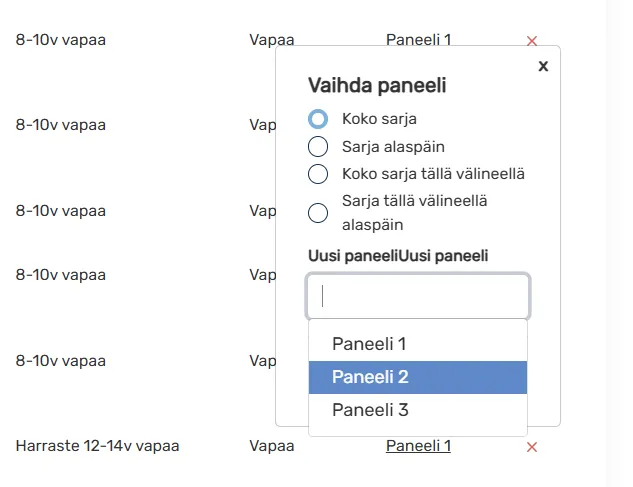Select Paneeli 3 in the dropdown
This screenshot has width=633, height=487.
pyautogui.click(x=418, y=410)
